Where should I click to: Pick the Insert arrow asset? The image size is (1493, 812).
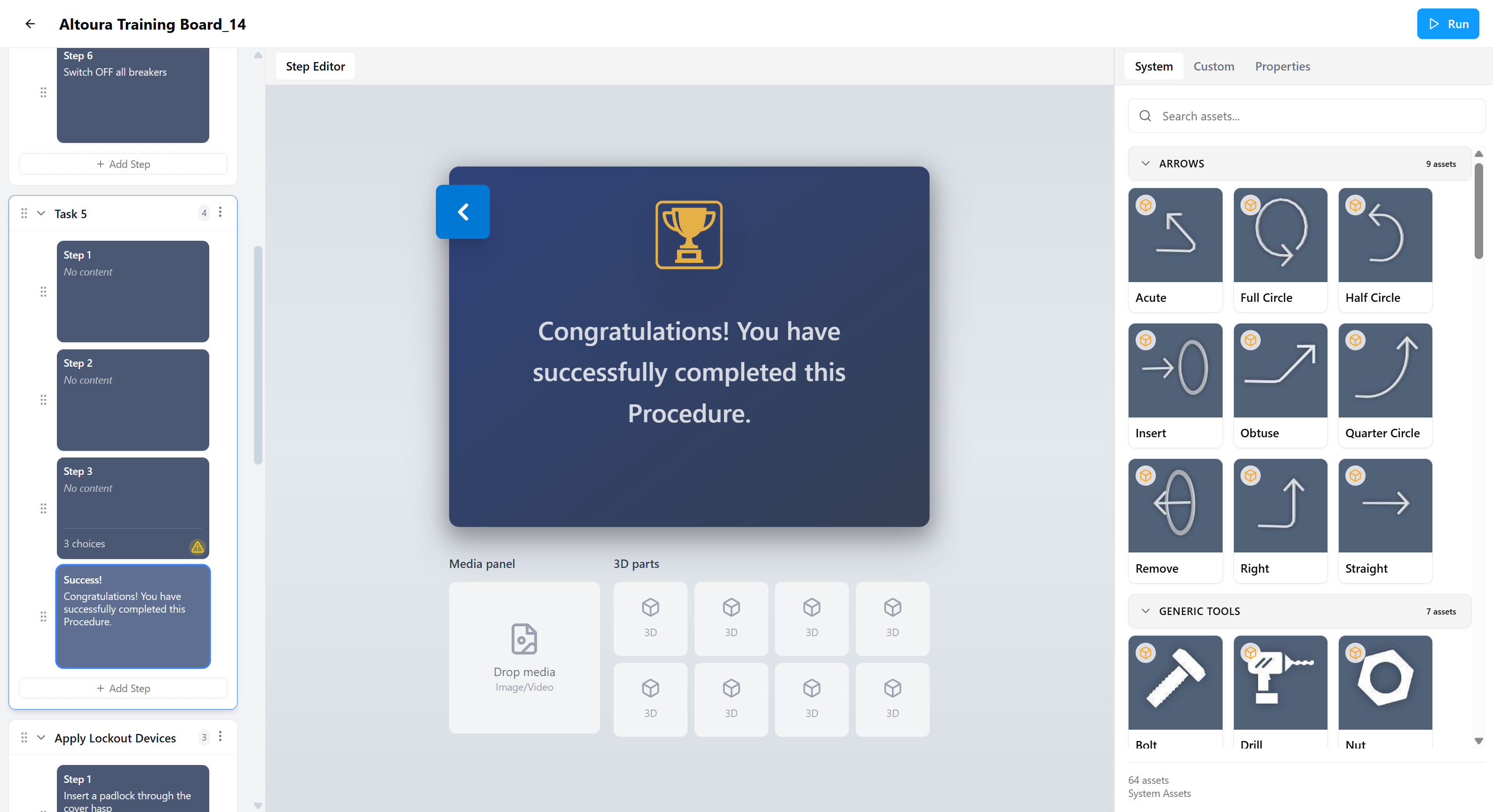(1175, 386)
